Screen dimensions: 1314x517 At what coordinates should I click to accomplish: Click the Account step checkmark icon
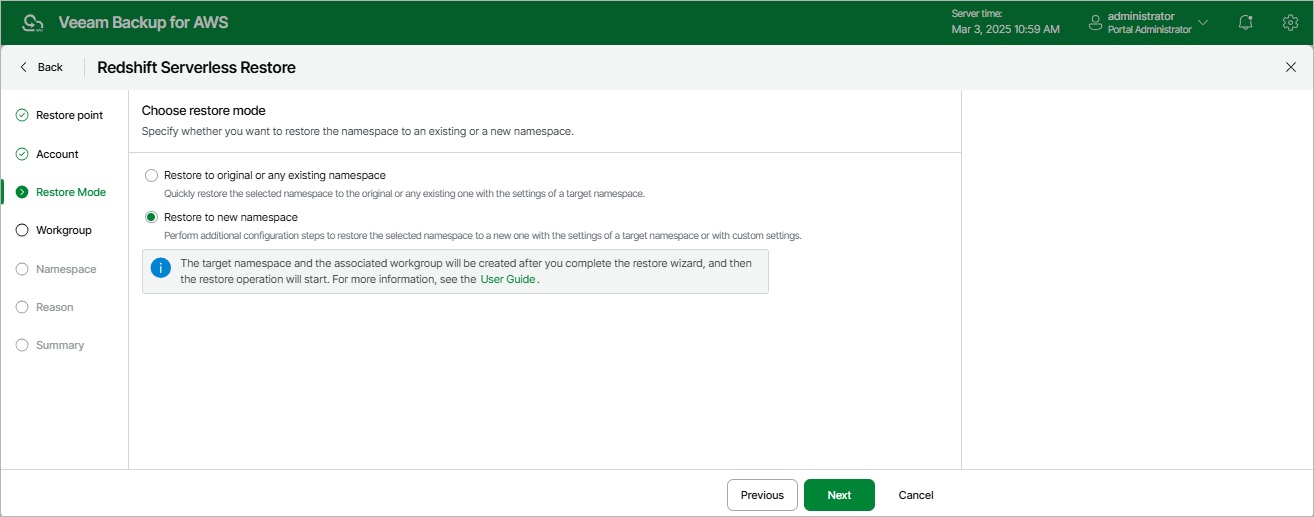pos(22,154)
